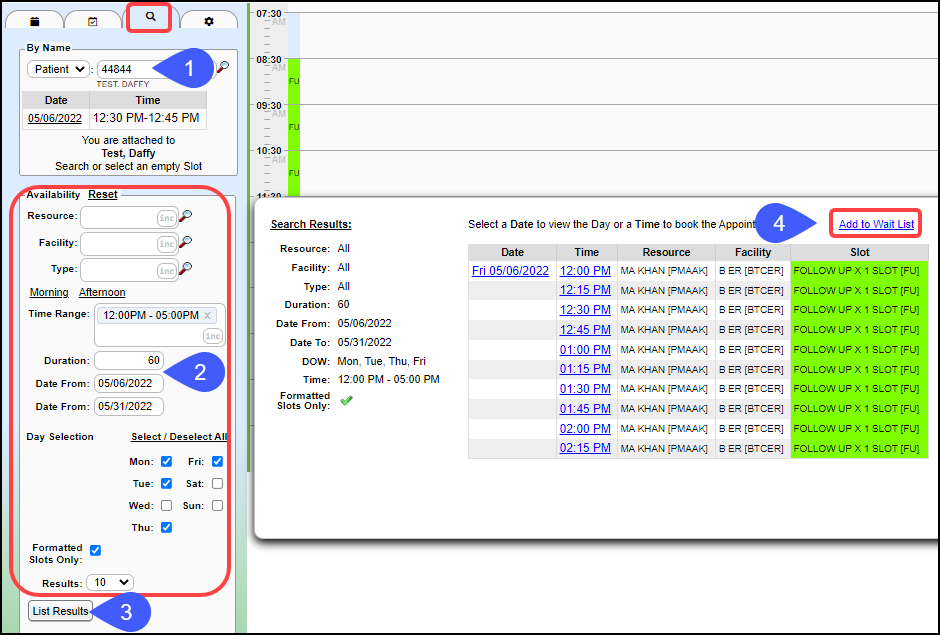Screen dimensions: 940x635
Task: Click the Add to Wait List link
Action: tap(876, 224)
